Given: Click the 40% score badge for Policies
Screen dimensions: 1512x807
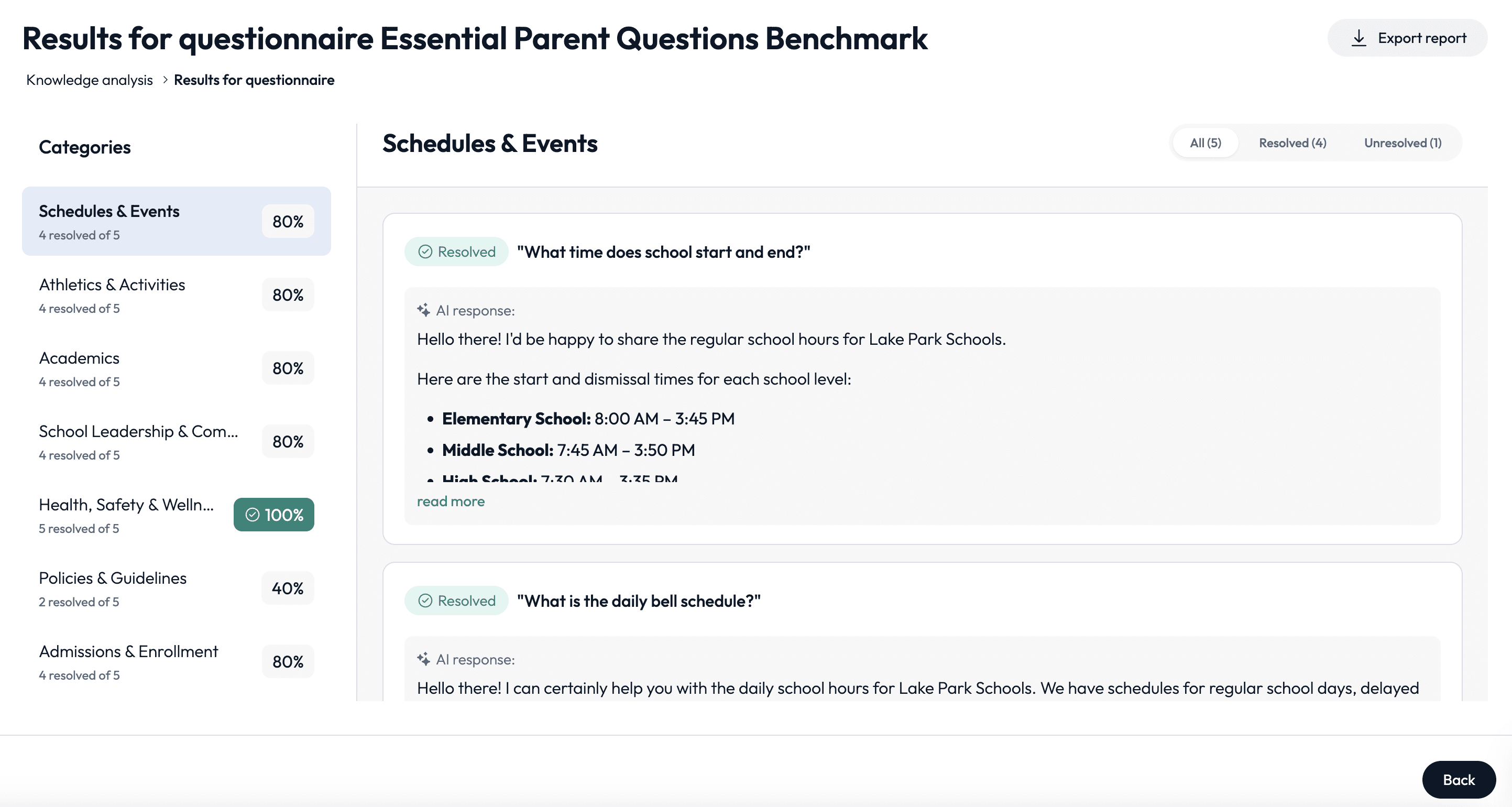Looking at the screenshot, I should [x=288, y=588].
